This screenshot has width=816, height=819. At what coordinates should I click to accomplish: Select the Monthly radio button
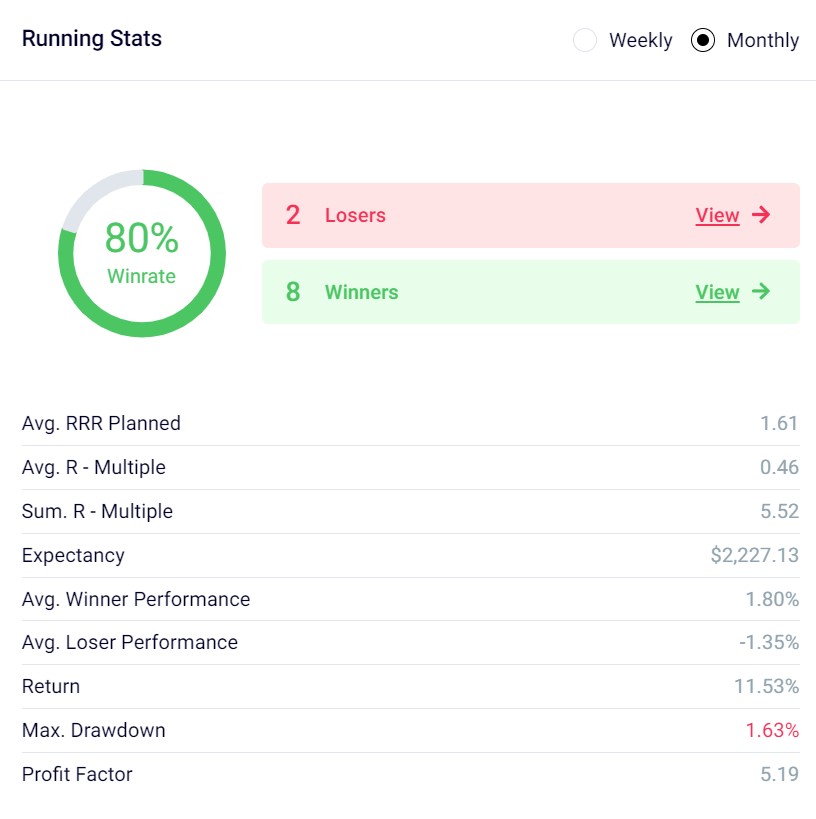click(703, 40)
